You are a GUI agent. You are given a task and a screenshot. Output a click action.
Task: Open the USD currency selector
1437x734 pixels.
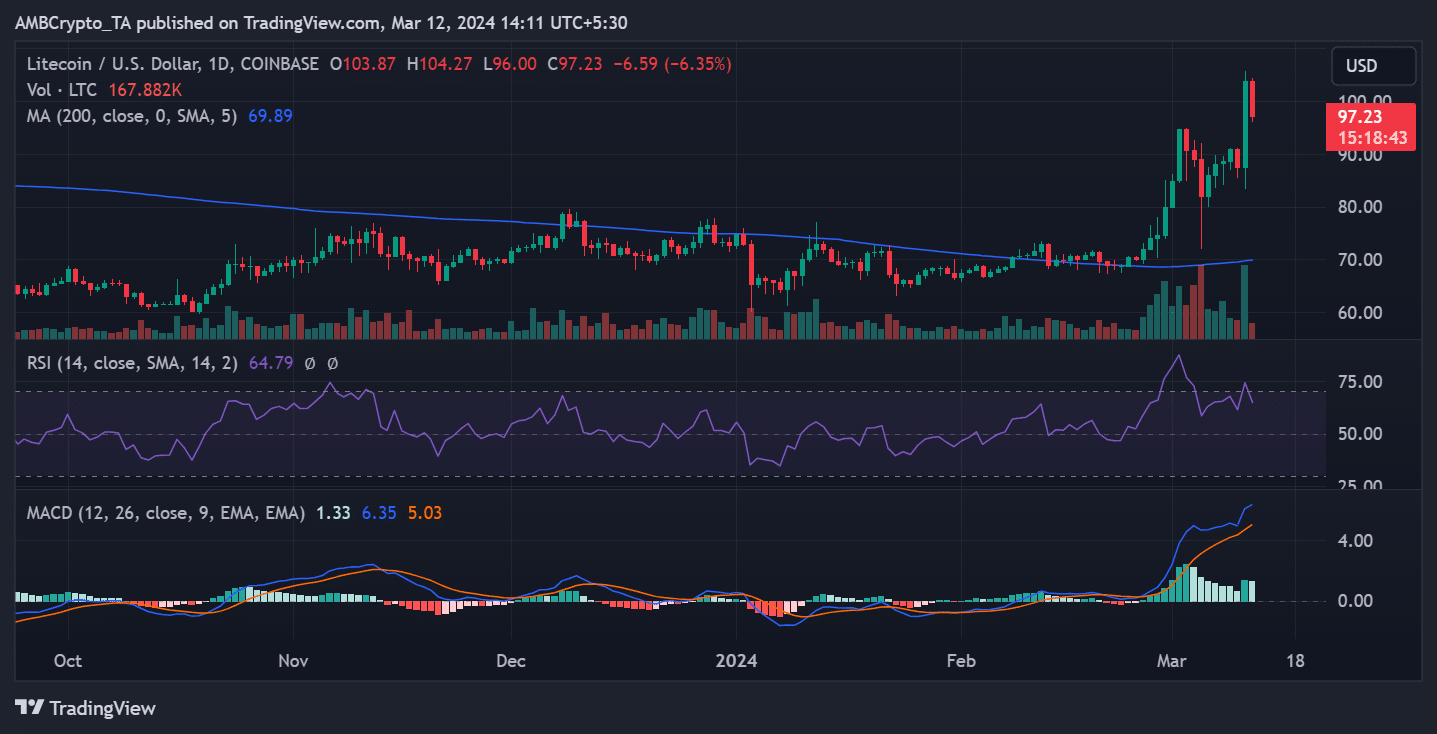click(x=1373, y=66)
